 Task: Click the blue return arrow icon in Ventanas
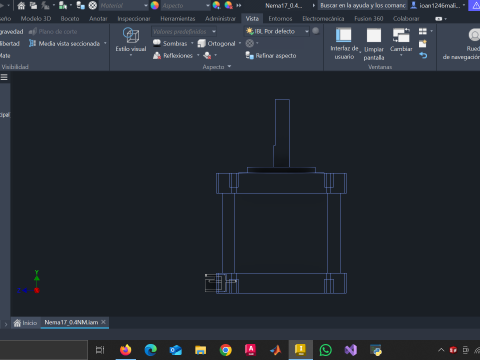[x=423, y=55]
